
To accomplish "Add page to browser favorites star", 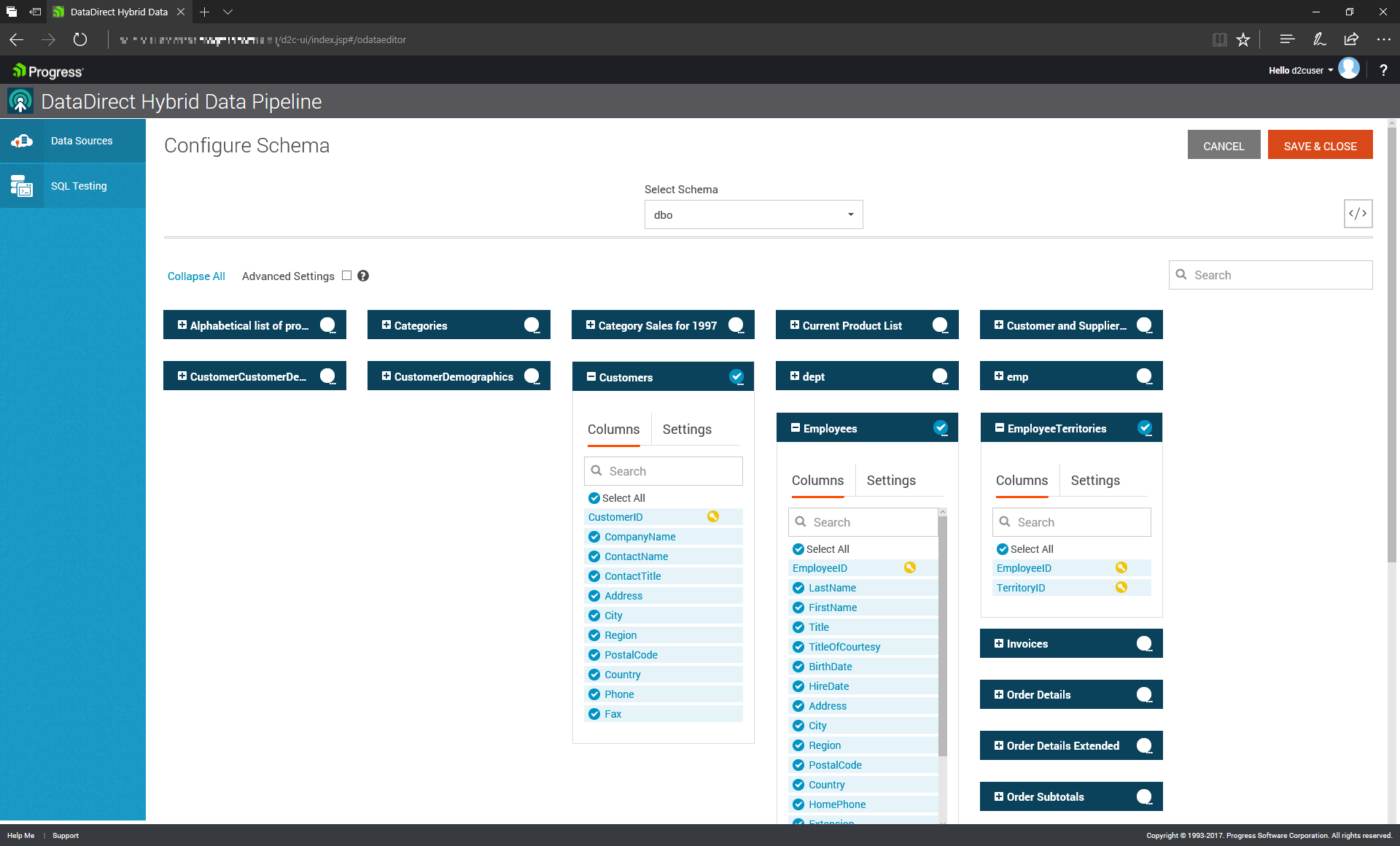I will point(1243,39).
